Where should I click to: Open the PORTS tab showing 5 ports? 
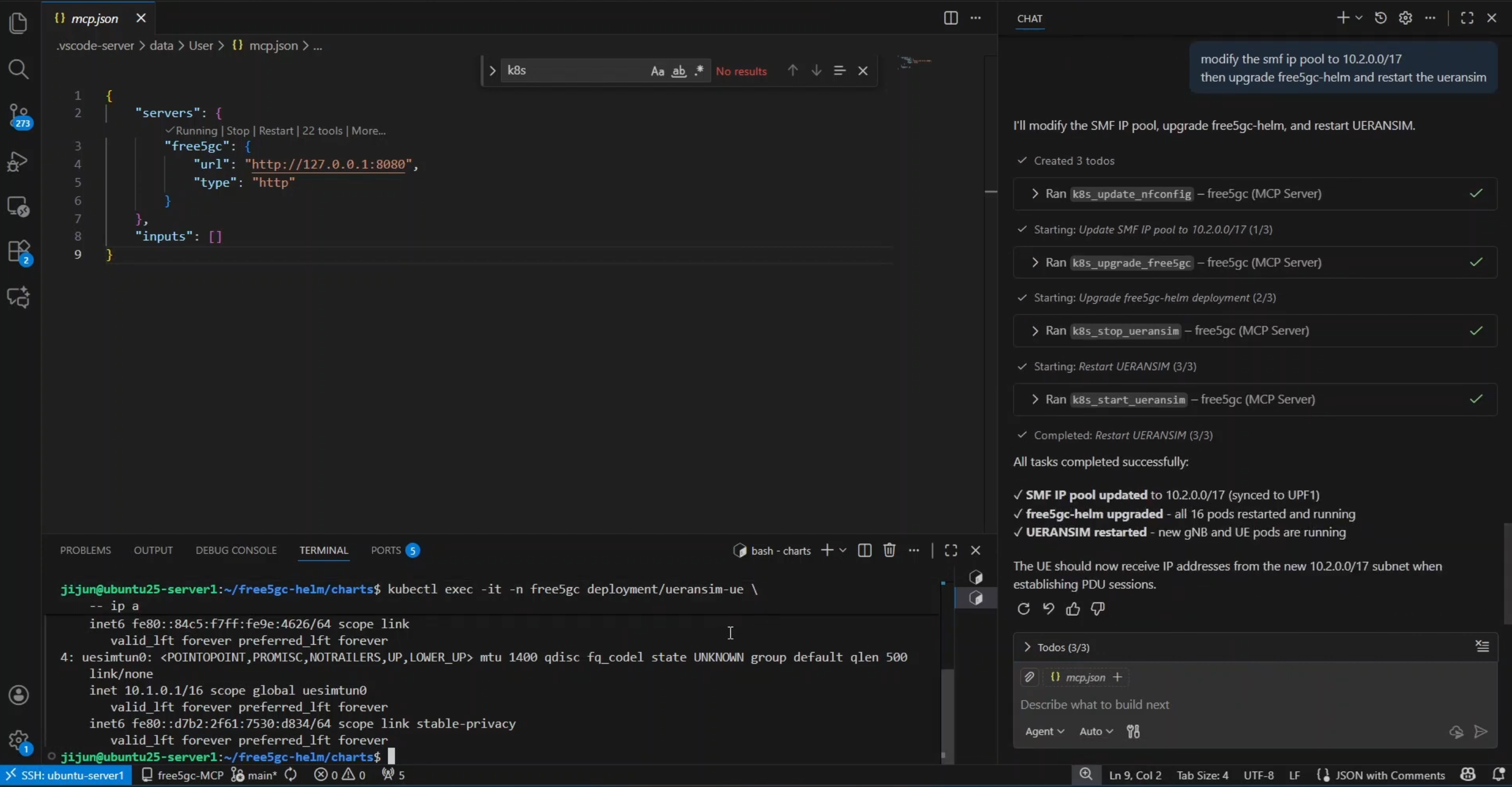click(x=386, y=550)
